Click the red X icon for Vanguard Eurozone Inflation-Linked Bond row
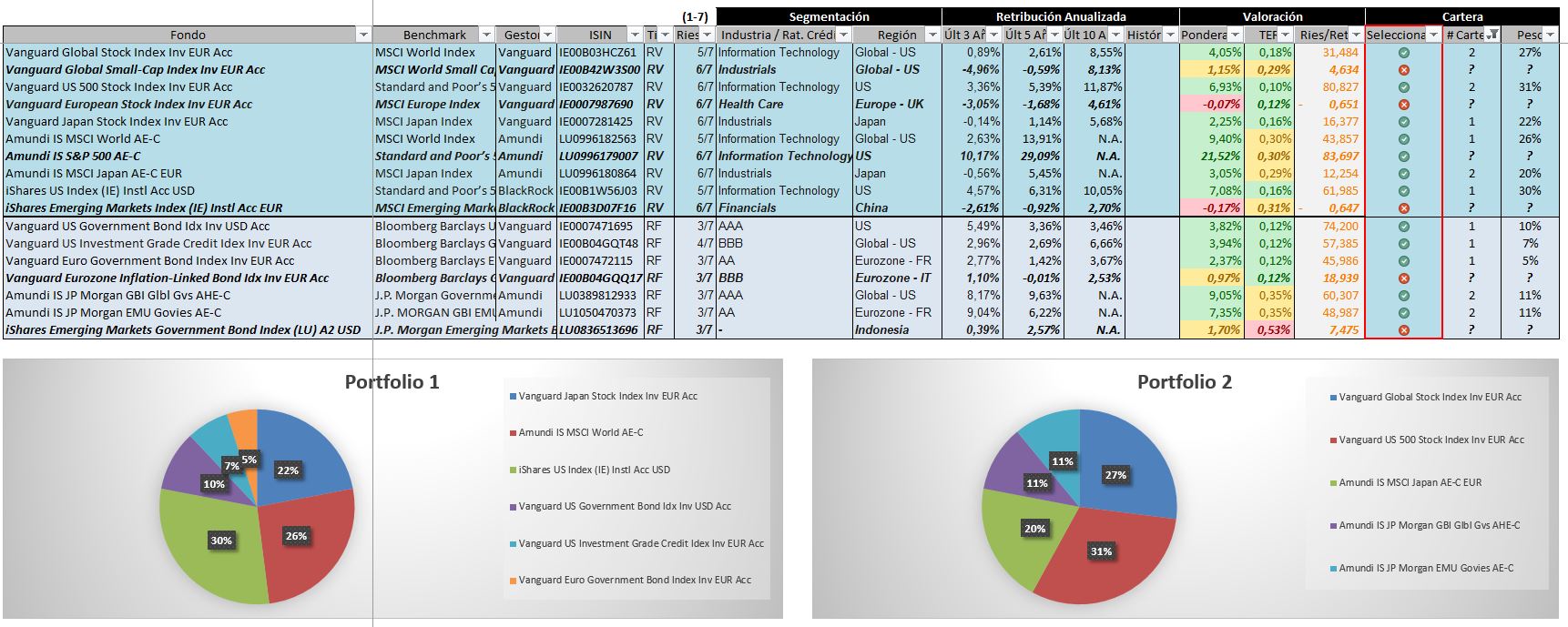 tap(1403, 278)
